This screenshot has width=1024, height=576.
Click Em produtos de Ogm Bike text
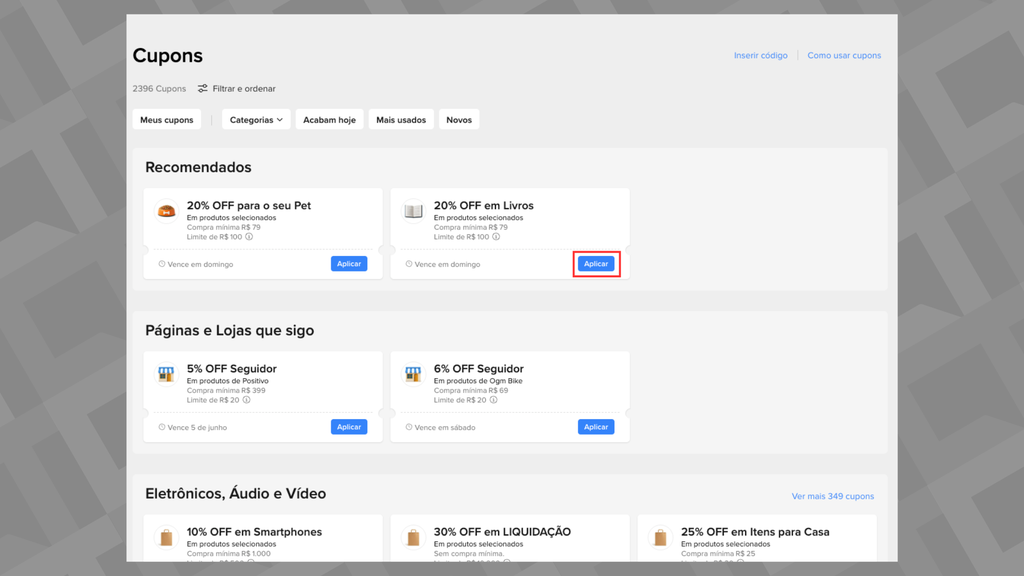tap(478, 381)
